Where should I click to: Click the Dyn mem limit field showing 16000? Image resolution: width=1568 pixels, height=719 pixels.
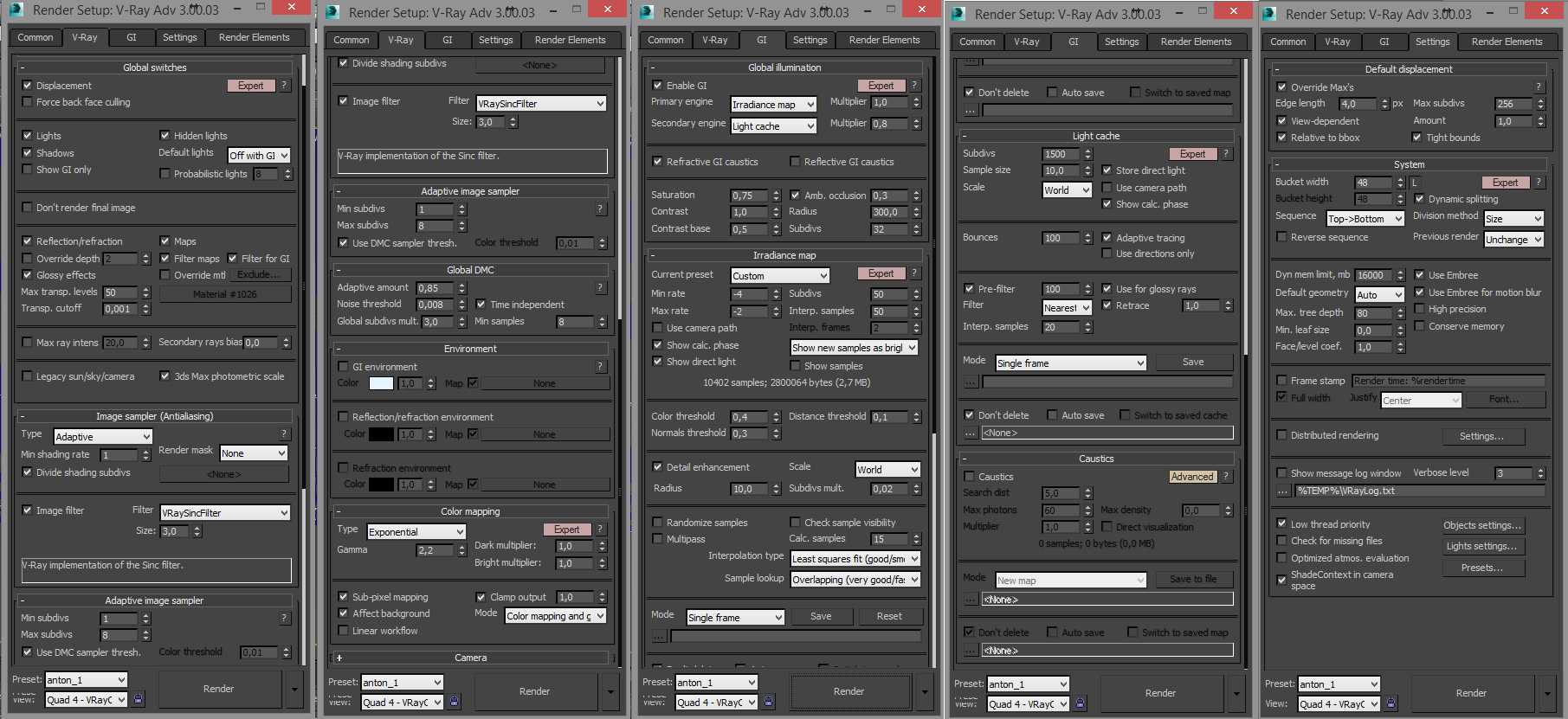pyautogui.click(x=1375, y=275)
